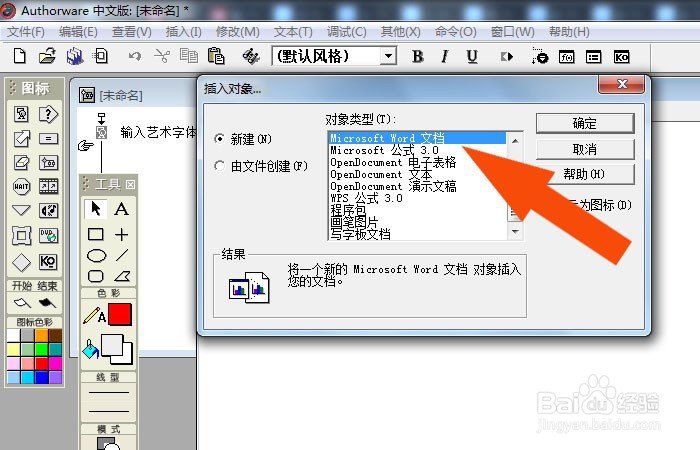Select the Decision diamond icon
Viewport: 700px width, 450px height.
point(21,262)
